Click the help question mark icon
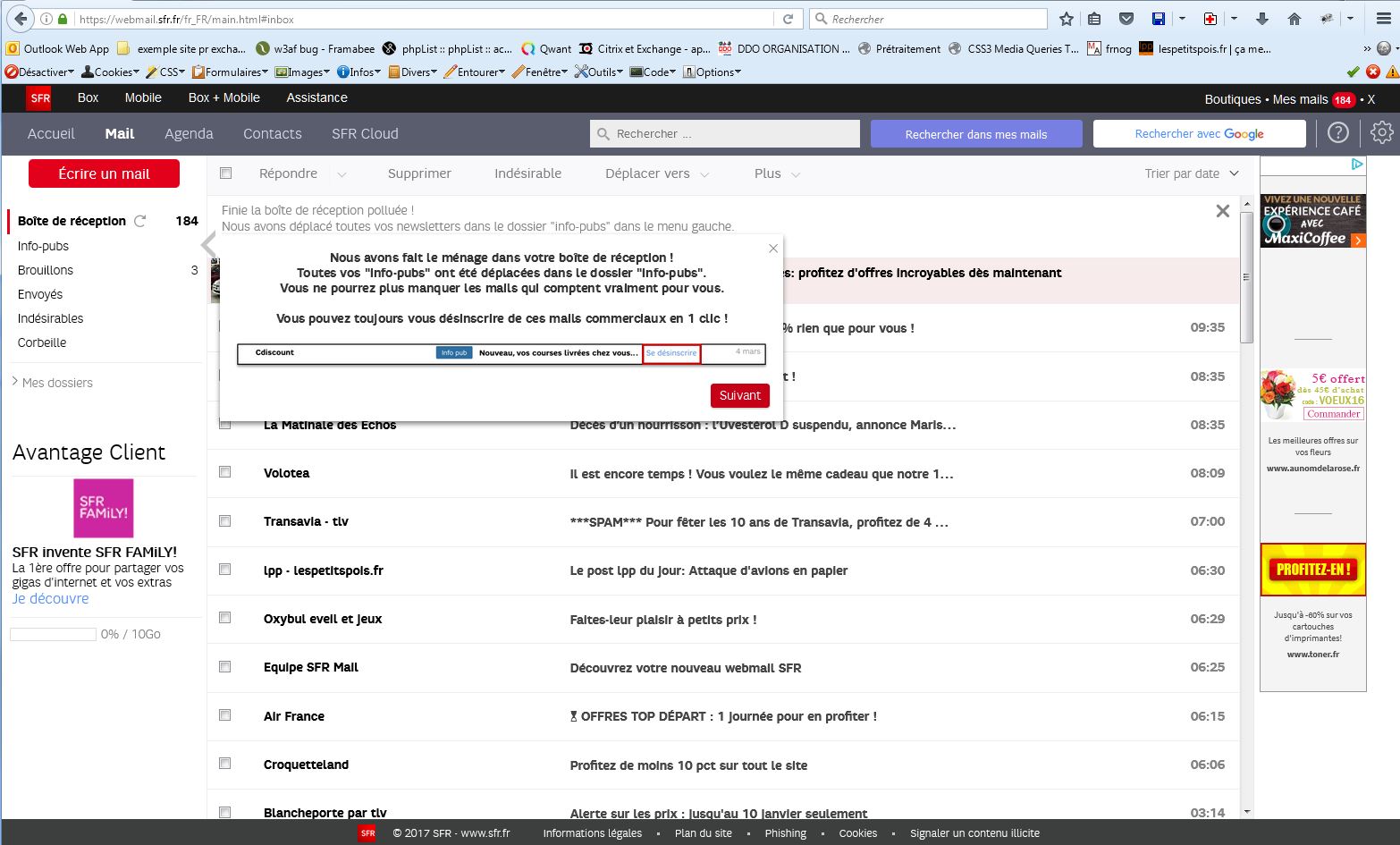The width and height of the screenshot is (1400, 845). [1337, 133]
